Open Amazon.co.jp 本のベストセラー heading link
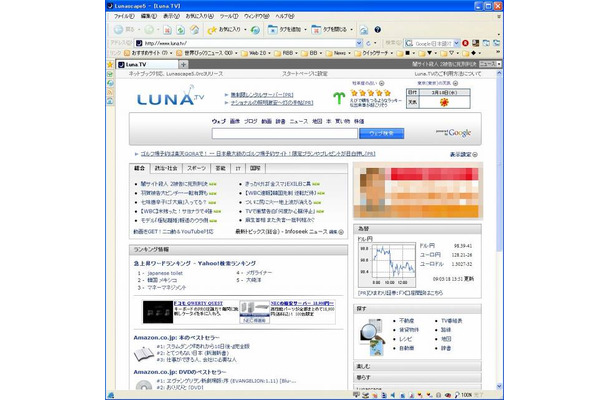Viewport: 610px width, 400px height. pos(176,338)
